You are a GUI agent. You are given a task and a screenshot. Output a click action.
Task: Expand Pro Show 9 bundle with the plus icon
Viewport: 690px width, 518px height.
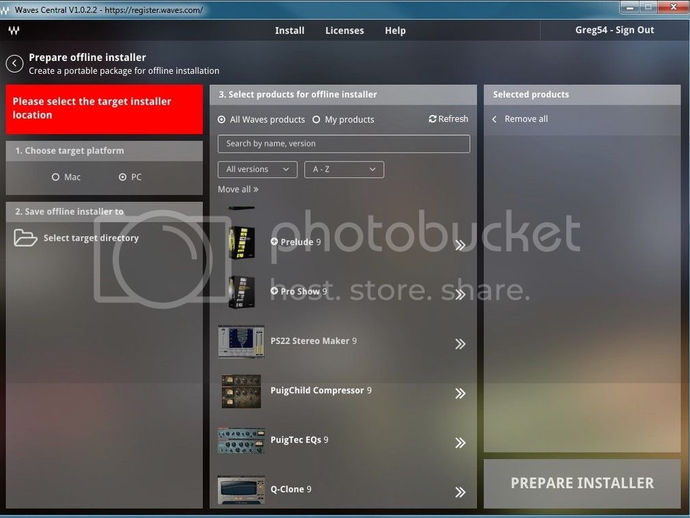click(x=274, y=291)
